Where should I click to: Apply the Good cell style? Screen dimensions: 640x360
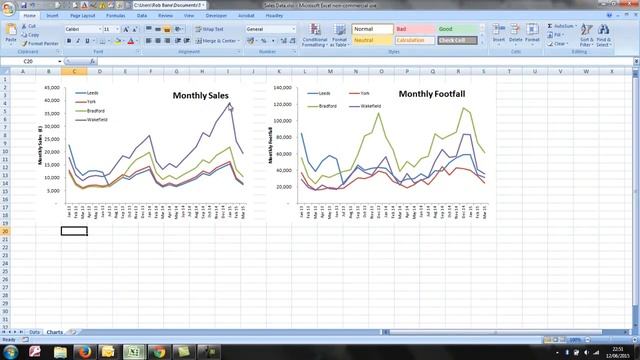pos(457,29)
